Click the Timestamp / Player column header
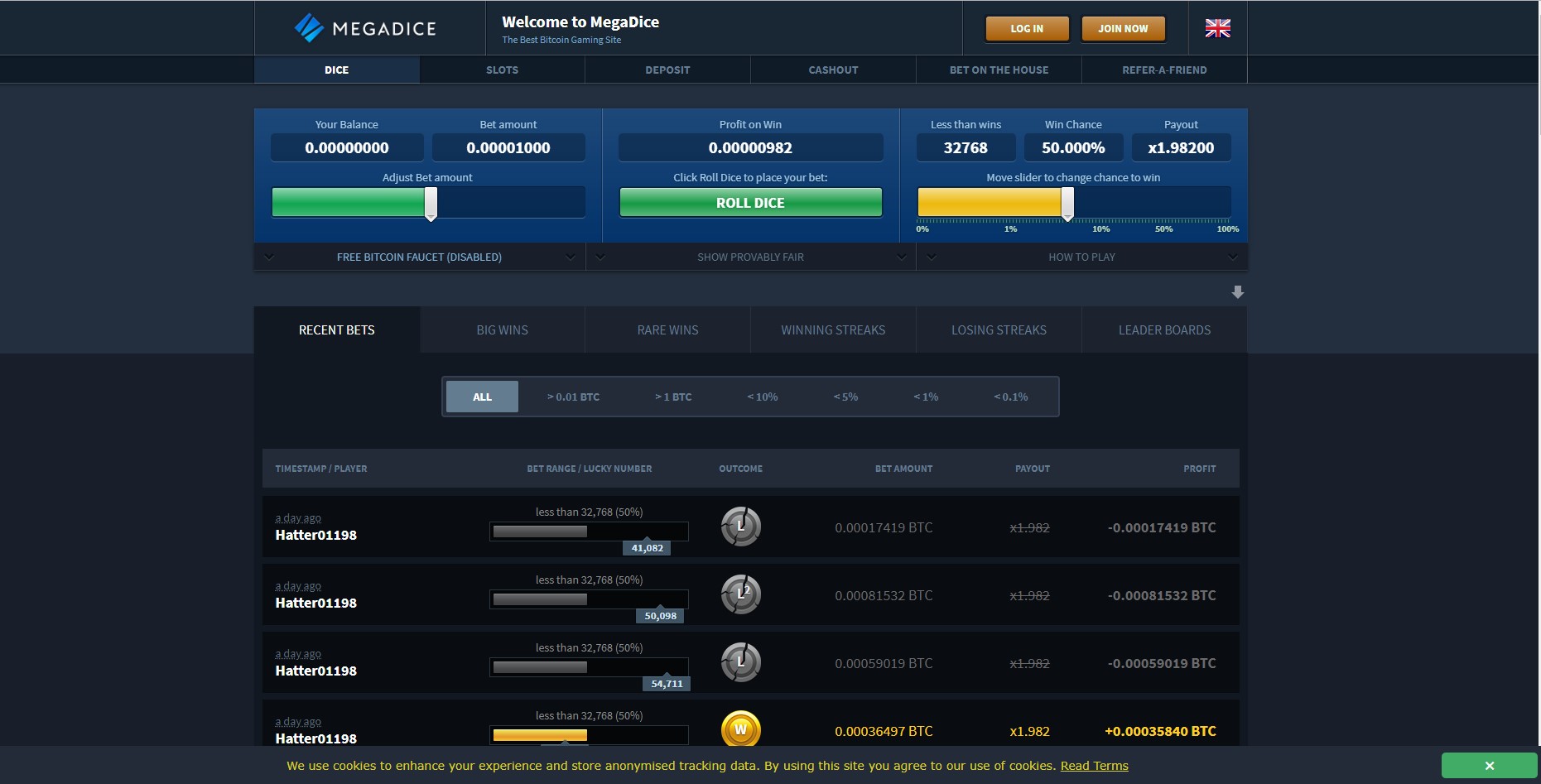This screenshot has height=784, width=1541. [x=321, y=469]
